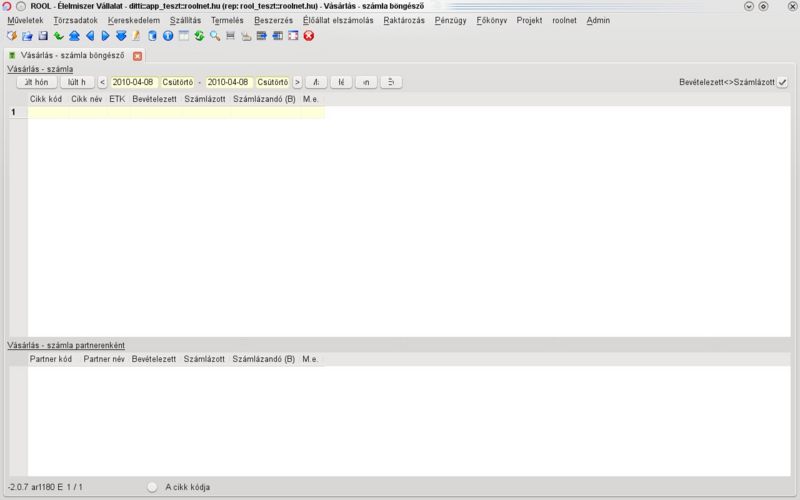Click the second small button after the > arrow

341,82
